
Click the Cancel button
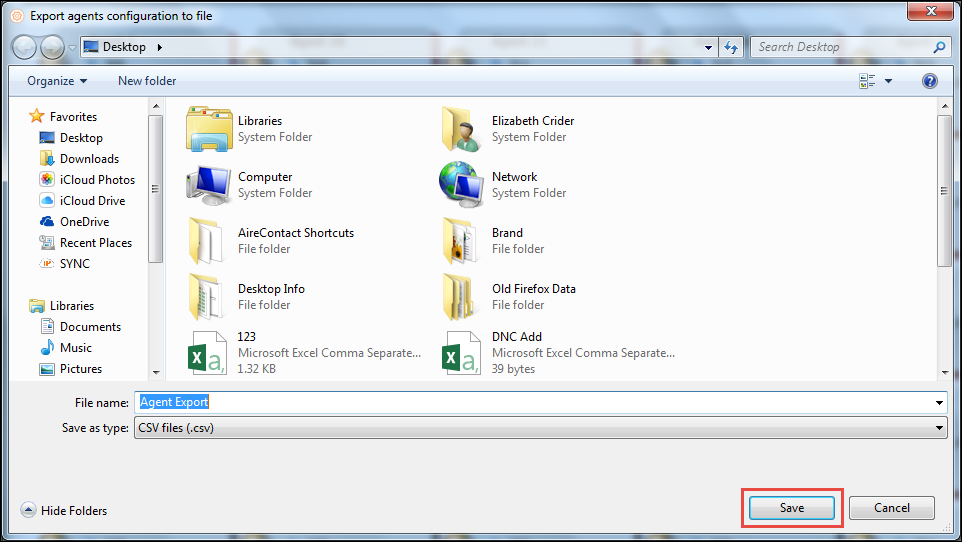point(892,508)
